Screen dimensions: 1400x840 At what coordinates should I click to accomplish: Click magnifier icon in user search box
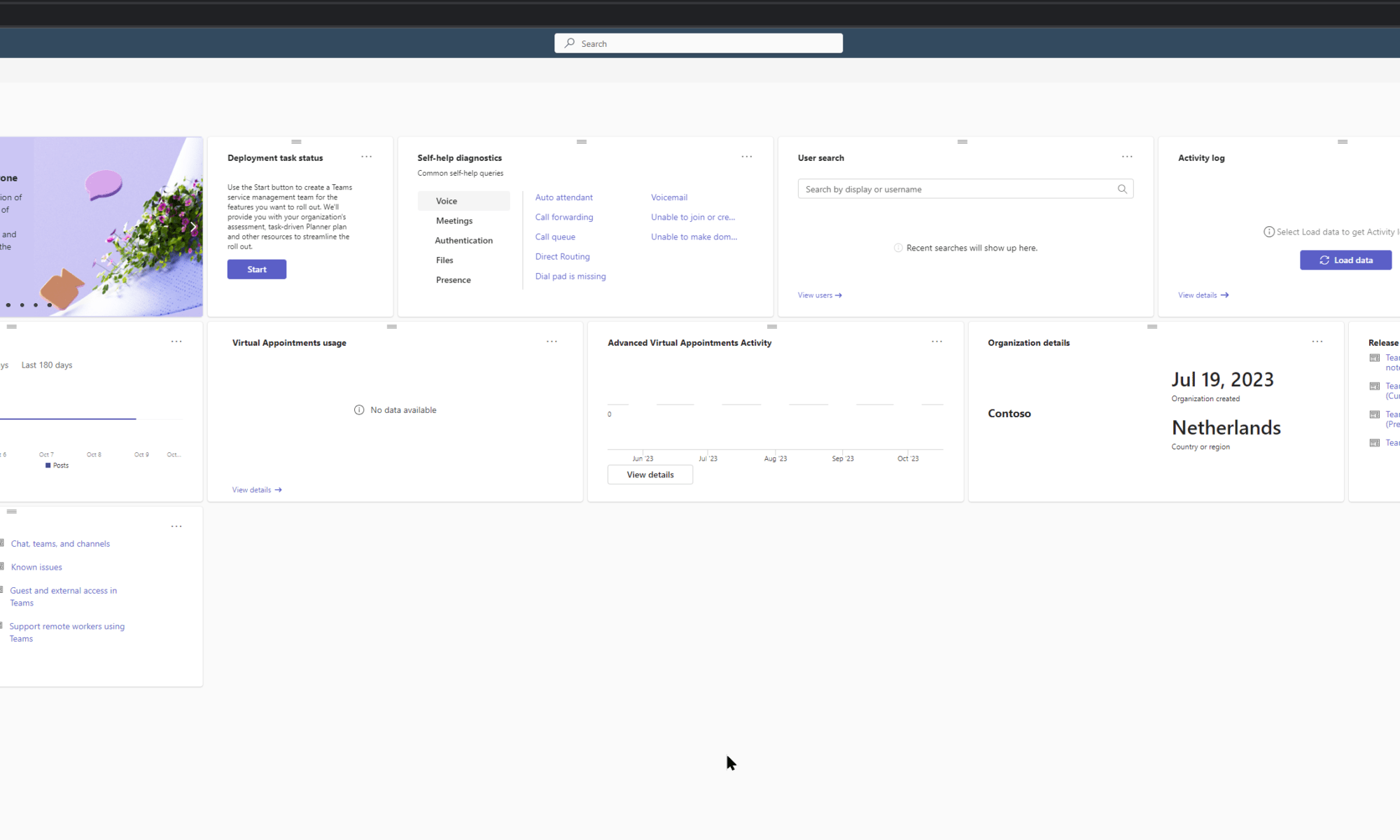pos(1122,189)
